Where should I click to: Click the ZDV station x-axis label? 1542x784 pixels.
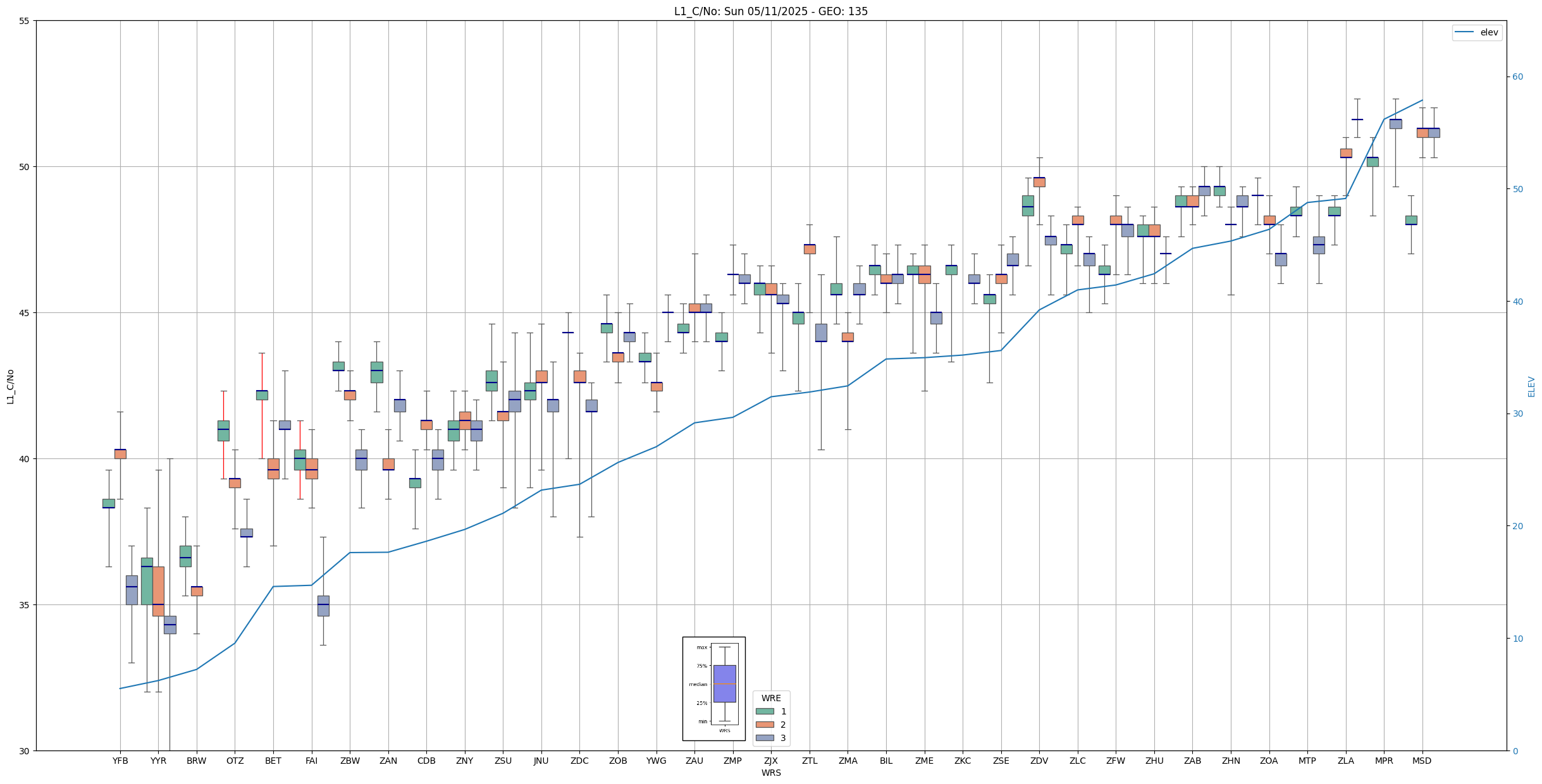[x=1039, y=761]
